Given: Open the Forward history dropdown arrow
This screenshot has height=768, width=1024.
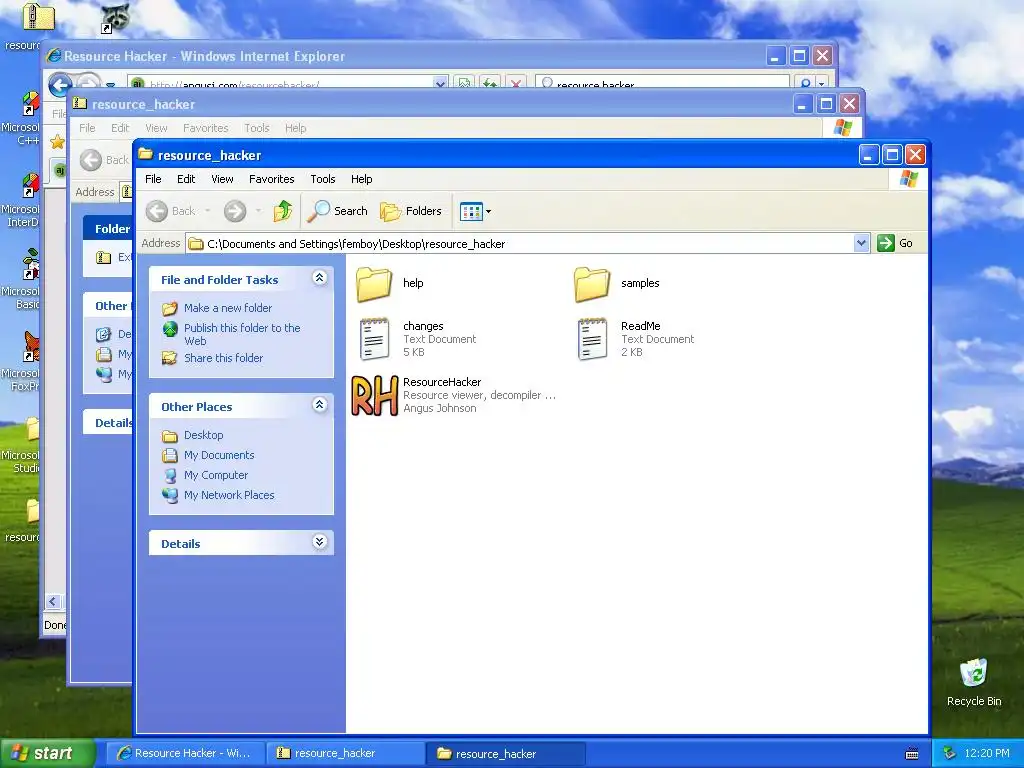Looking at the screenshot, I should [x=259, y=211].
